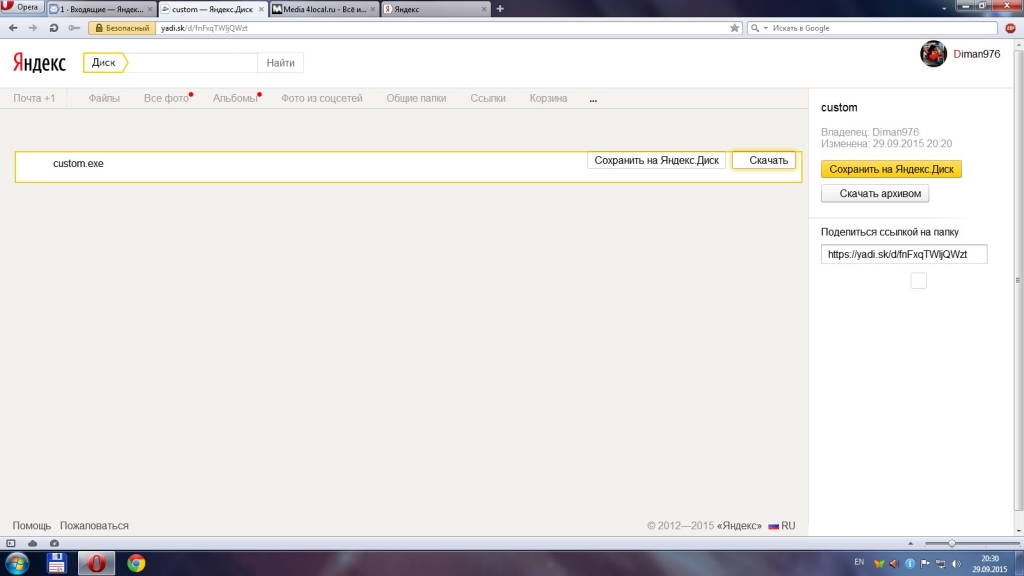Click the Opera menu button
This screenshot has height=576, width=1024.
21,8
